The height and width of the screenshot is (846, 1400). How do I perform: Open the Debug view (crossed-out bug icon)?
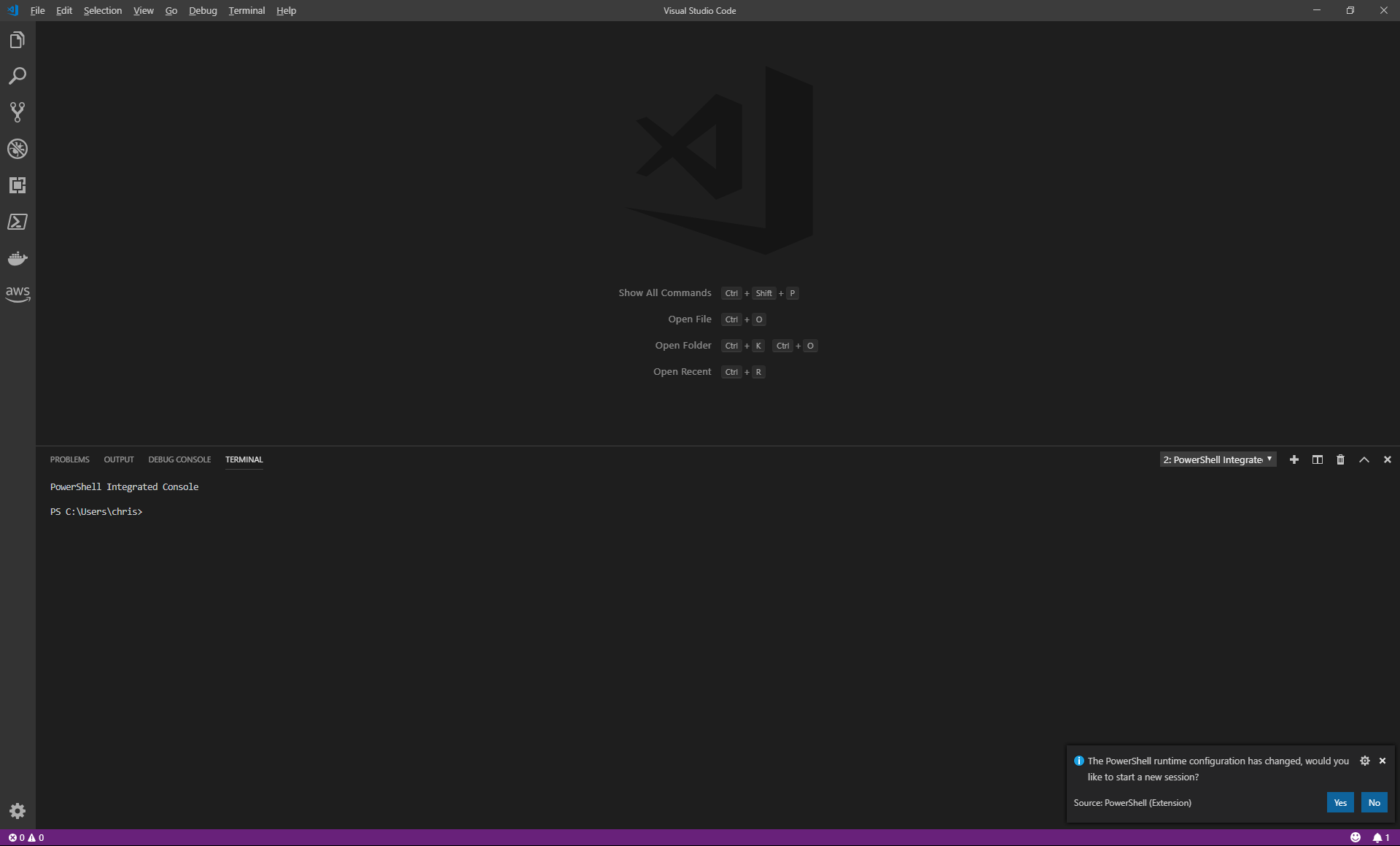(x=17, y=149)
